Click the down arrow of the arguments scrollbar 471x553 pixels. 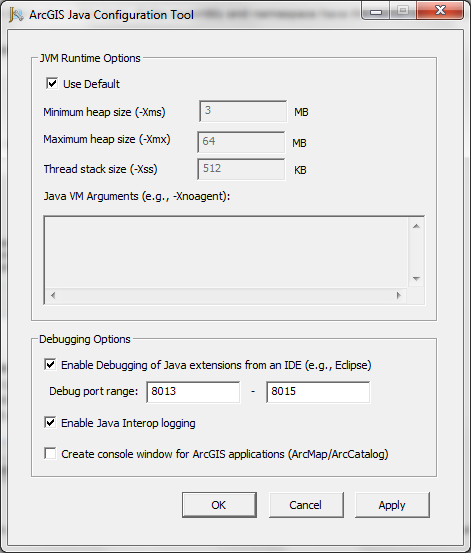(416, 279)
